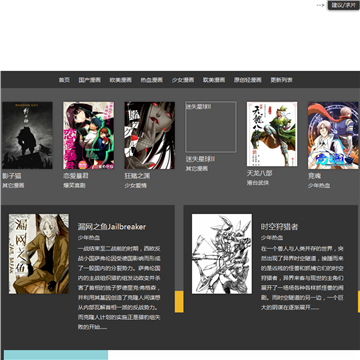The height and width of the screenshot is (360, 360).
Task: Open the 耽美漫画 navigation item
Action: [x=214, y=80]
